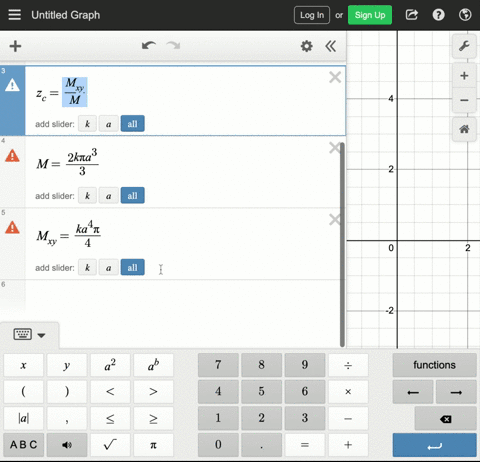Add slider a for z_c expression
480x462 pixels.
click(x=108, y=124)
